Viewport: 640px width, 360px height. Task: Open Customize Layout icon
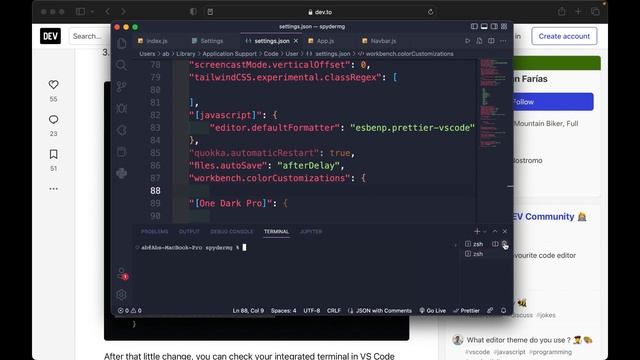click(x=504, y=27)
